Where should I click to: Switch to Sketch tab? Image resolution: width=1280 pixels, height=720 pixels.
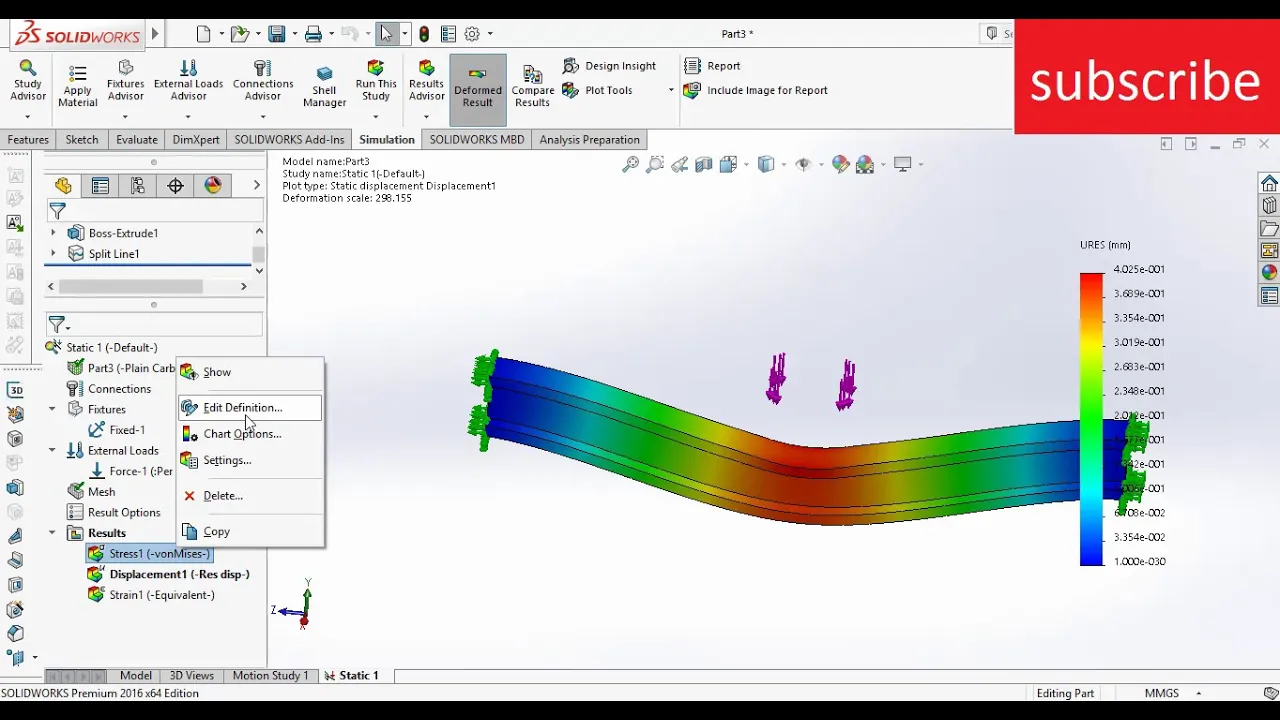[x=82, y=140]
